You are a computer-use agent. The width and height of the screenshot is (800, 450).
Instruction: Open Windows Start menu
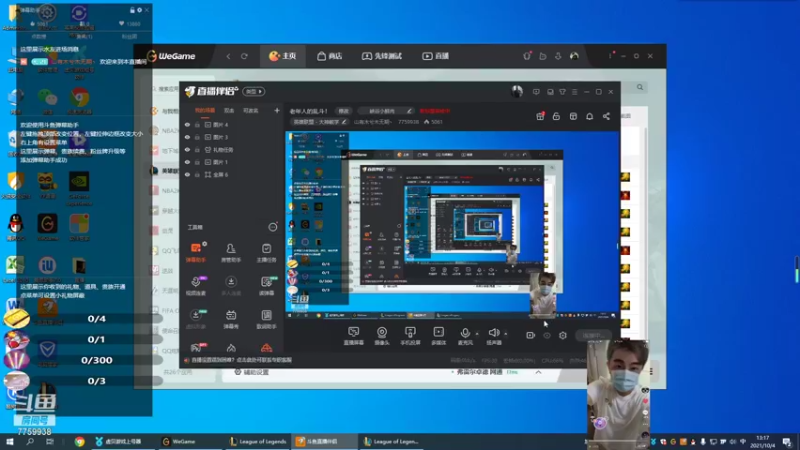[9, 442]
